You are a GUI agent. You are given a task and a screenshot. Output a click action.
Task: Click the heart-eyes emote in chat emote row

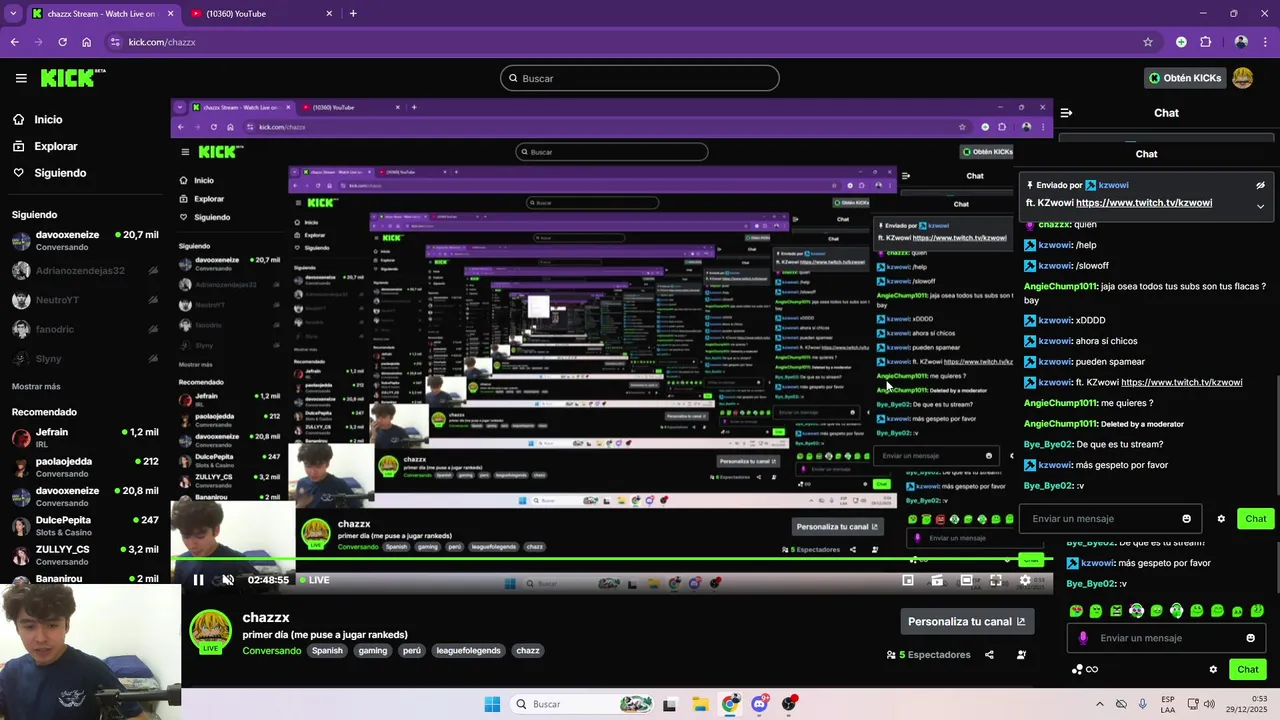[1076, 611]
